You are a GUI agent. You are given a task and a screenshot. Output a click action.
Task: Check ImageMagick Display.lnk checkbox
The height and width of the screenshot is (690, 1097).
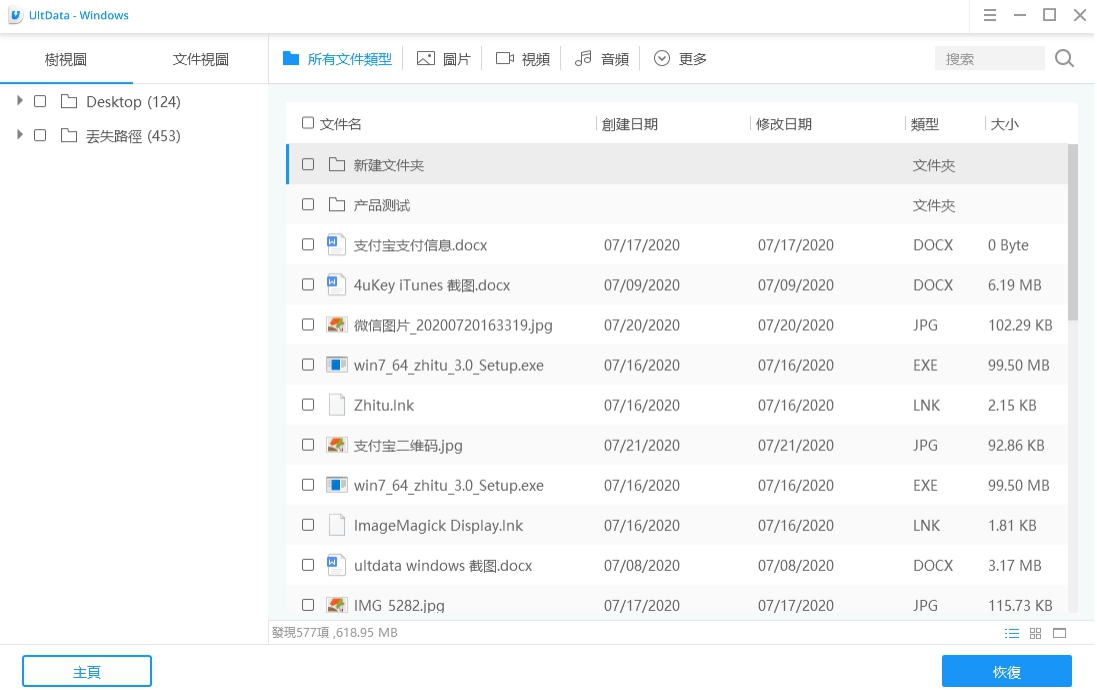click(x=308, y=525)
